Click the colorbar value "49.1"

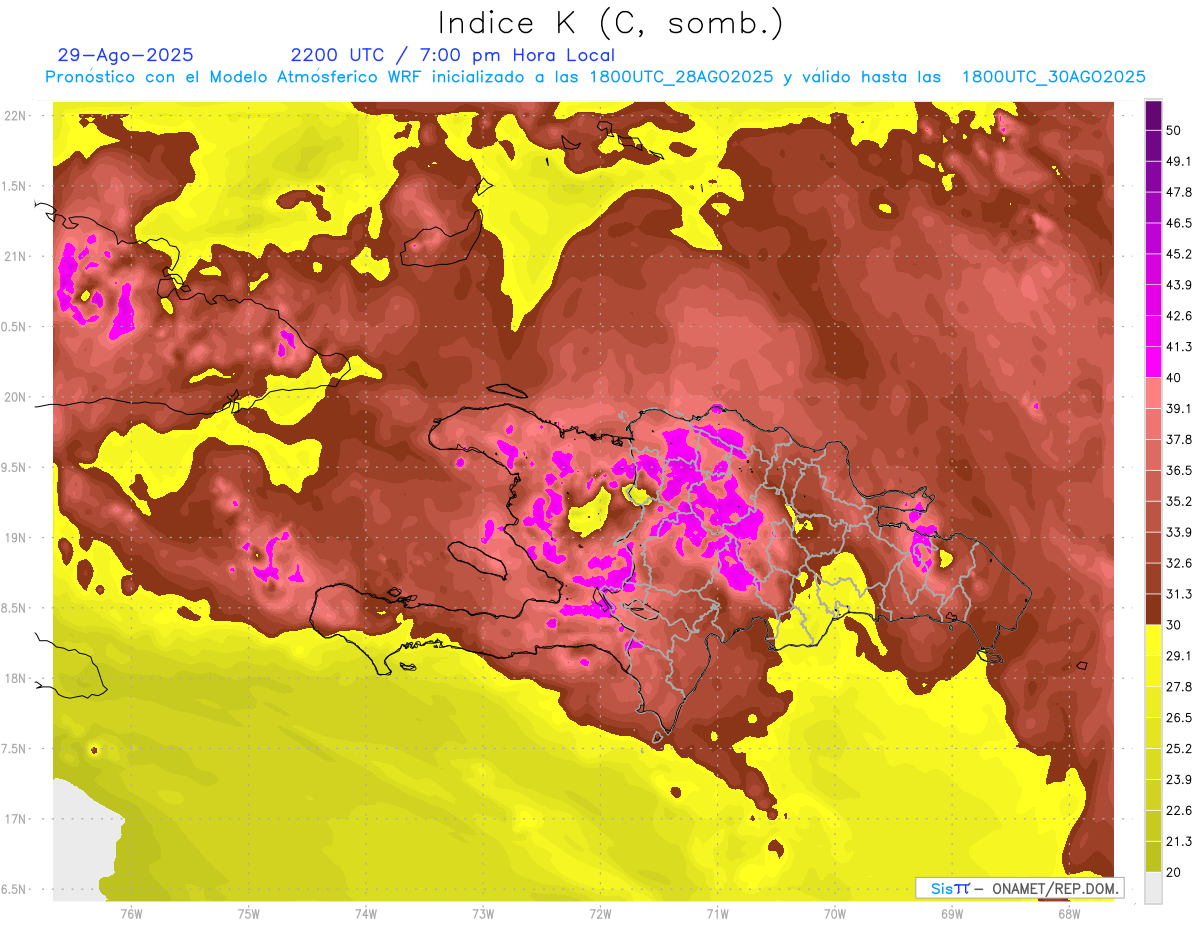(1179, 161)
